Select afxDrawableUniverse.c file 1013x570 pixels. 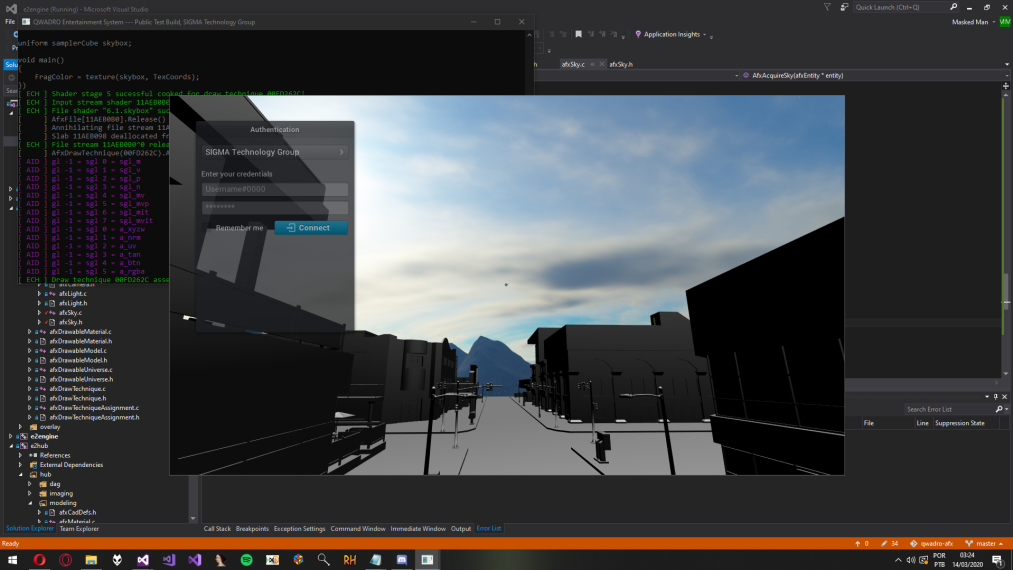[x=81, y=370]
